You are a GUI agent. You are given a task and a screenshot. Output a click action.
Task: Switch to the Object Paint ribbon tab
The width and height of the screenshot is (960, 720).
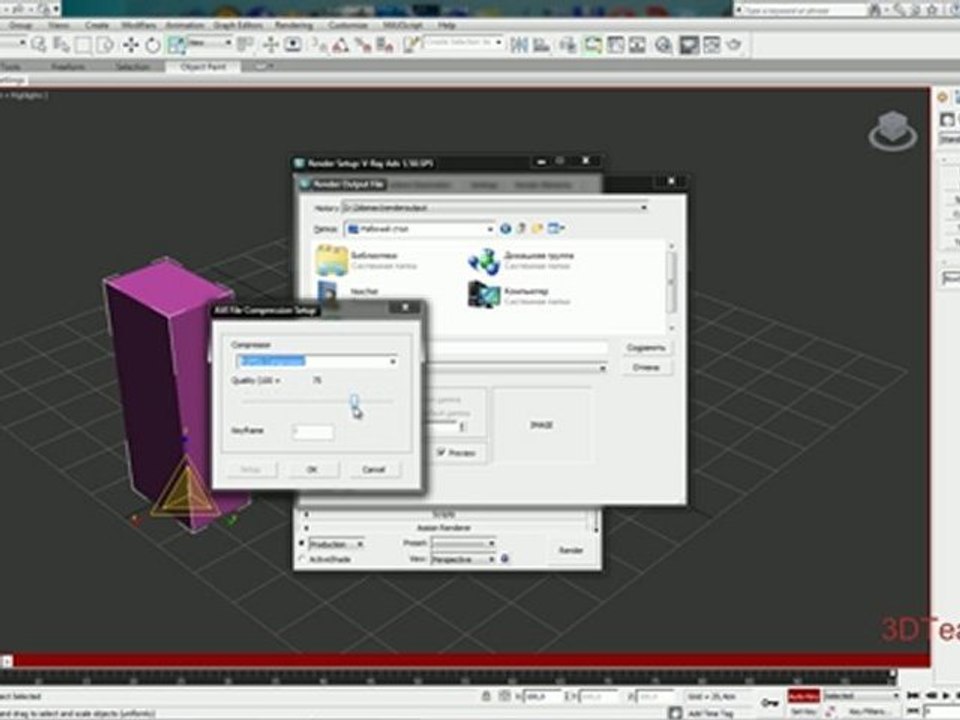[203, 66]
